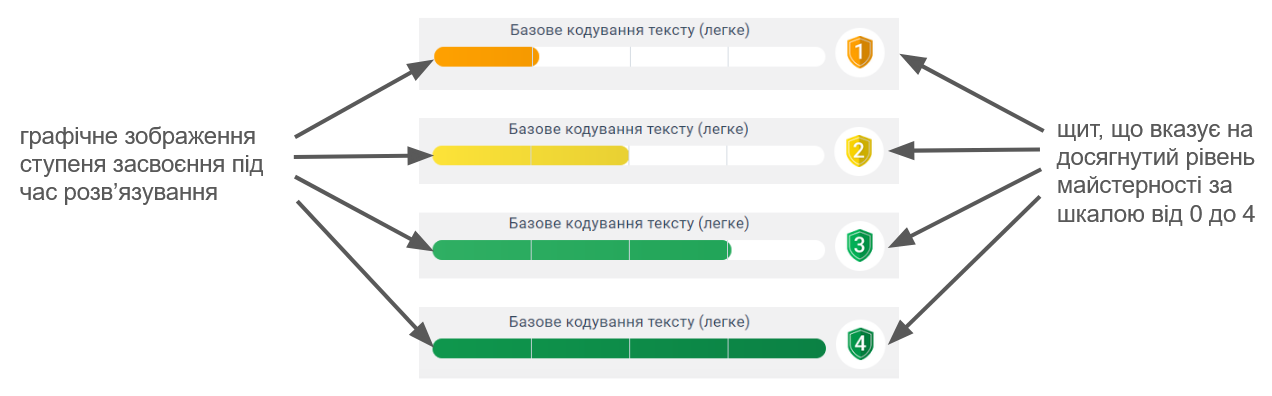1272x396 pixels.
Task: Click the last segment of the dark green bar
Action: click(777, 348)
